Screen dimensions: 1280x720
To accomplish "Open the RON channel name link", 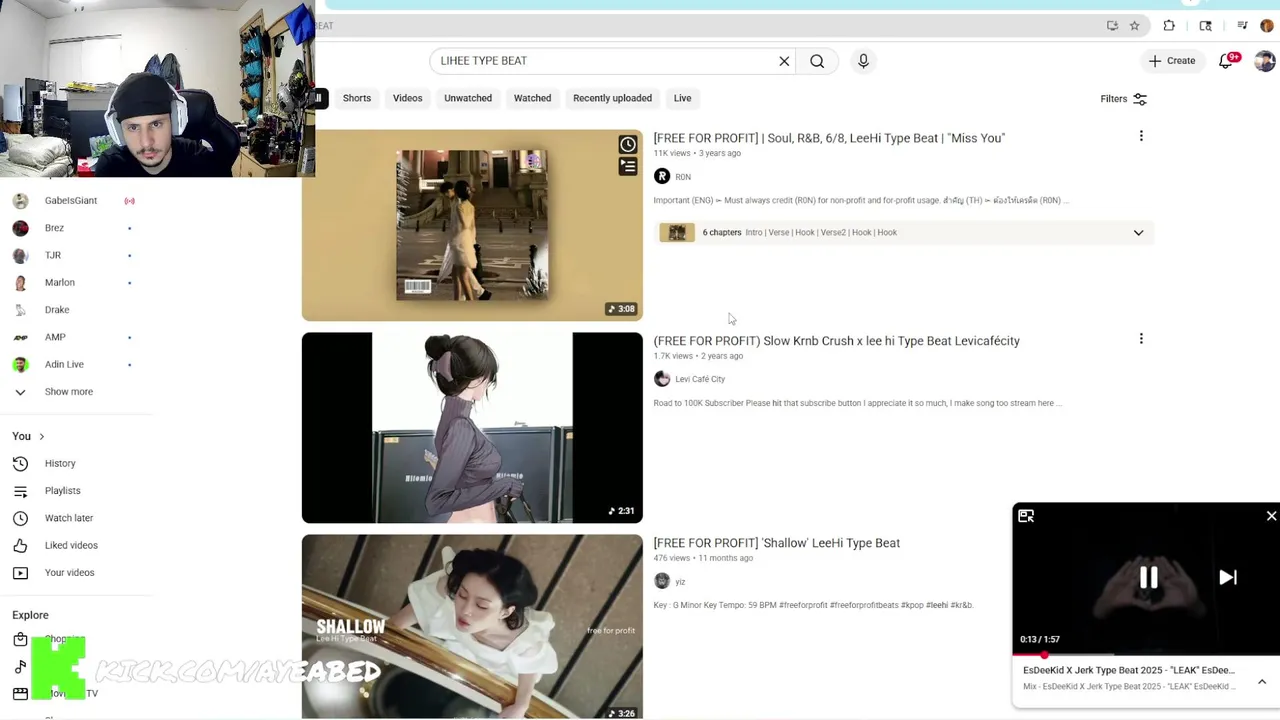I will [x=683, y=177].
